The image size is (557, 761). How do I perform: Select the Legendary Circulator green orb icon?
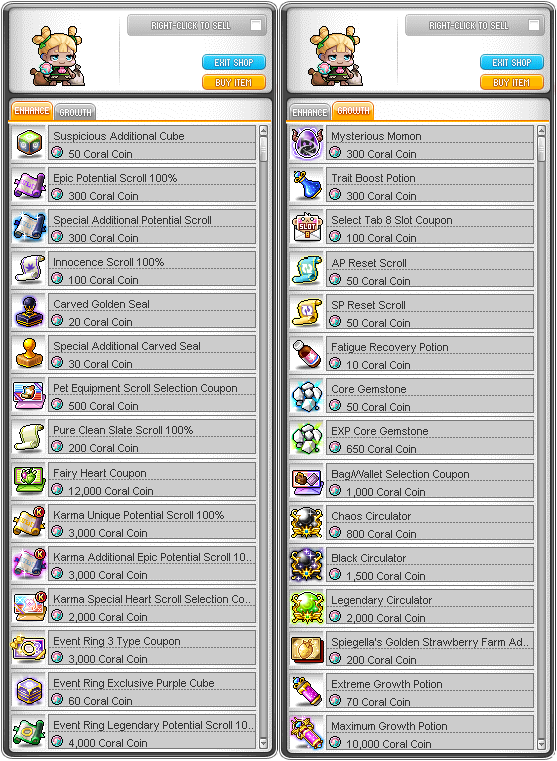click(307, 607)
